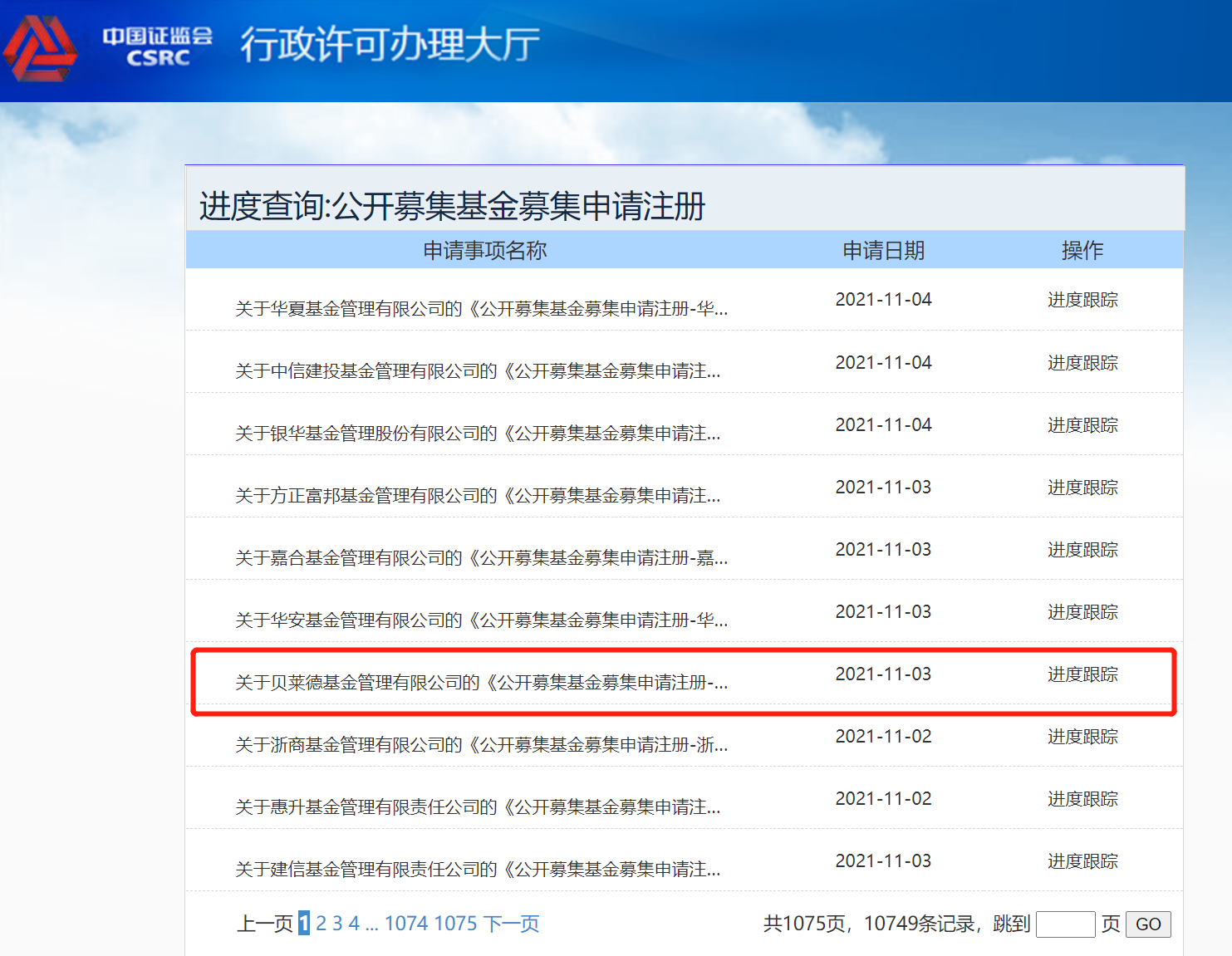The width and height of the screenshot is (1232, 956).
Task: Click the 申请事项名称 column header
Action: pos(485,250)
